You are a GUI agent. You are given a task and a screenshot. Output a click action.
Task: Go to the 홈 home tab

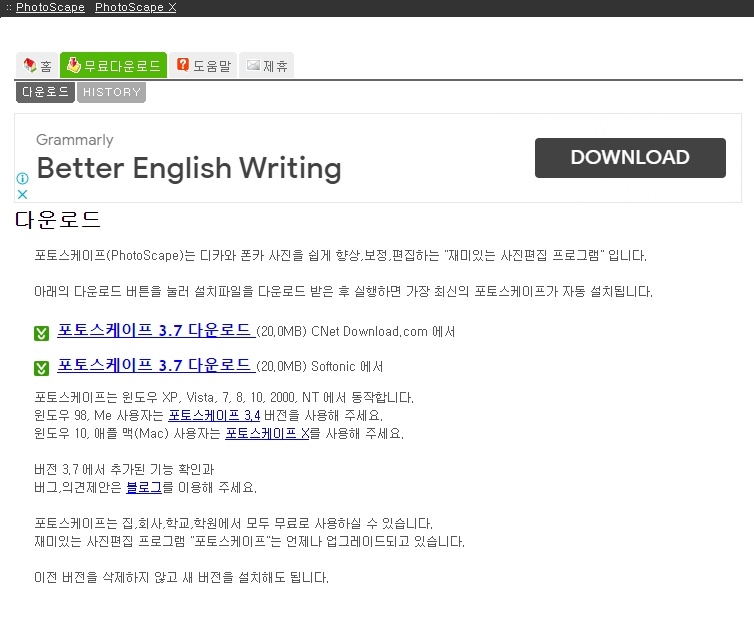pyautogui.click(x=37, y=65)
